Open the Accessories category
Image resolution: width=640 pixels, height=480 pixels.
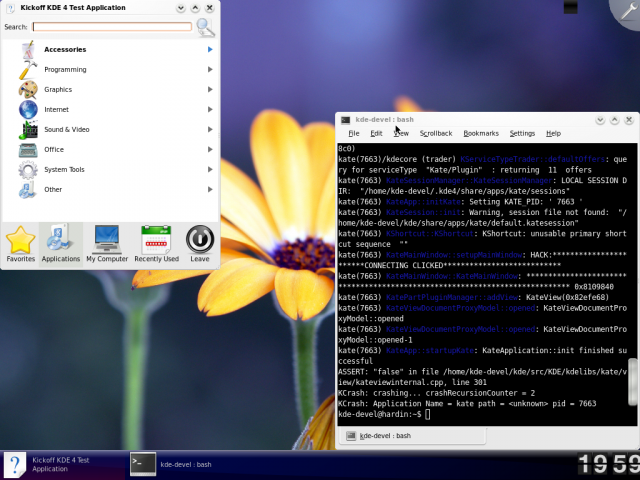coord(65,49)
